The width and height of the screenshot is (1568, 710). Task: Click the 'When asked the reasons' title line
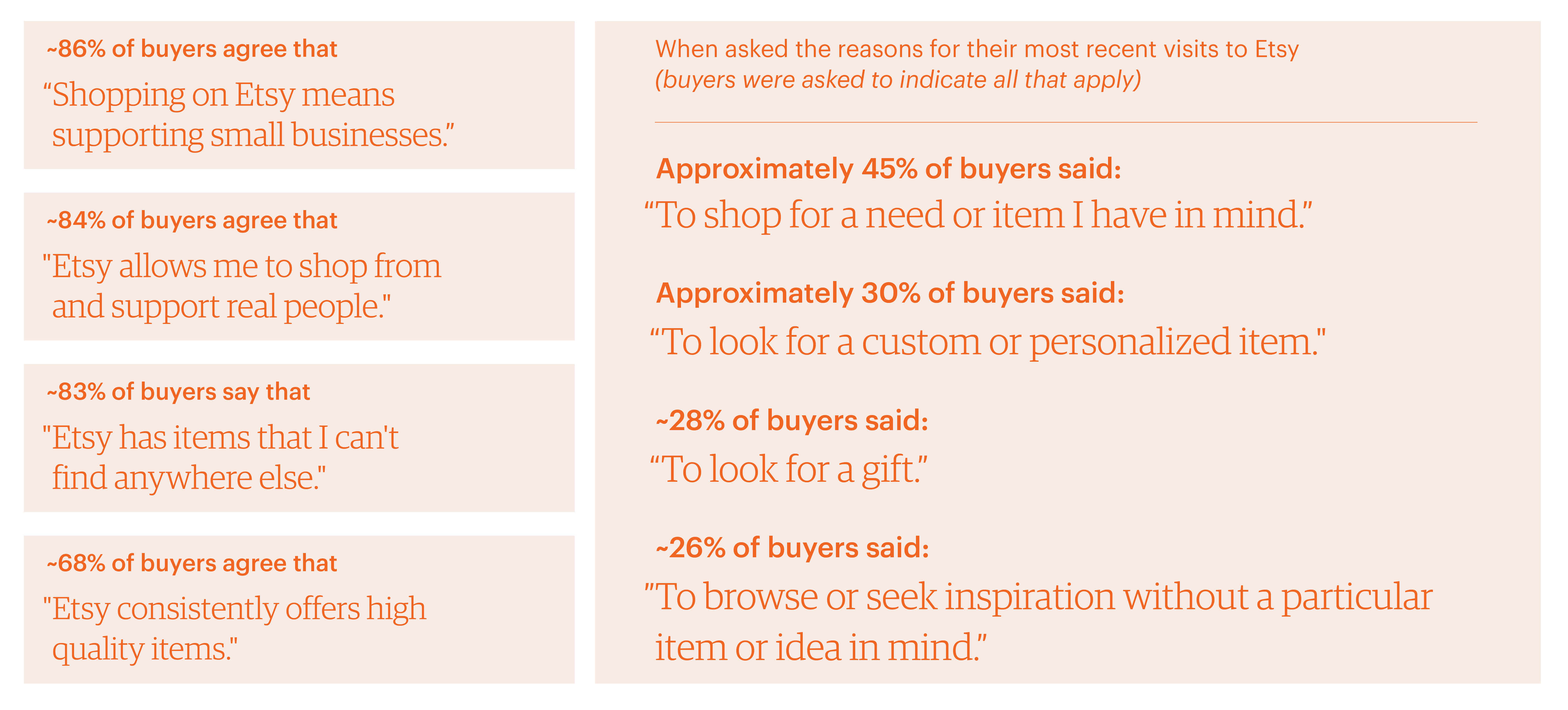point(976,49)
